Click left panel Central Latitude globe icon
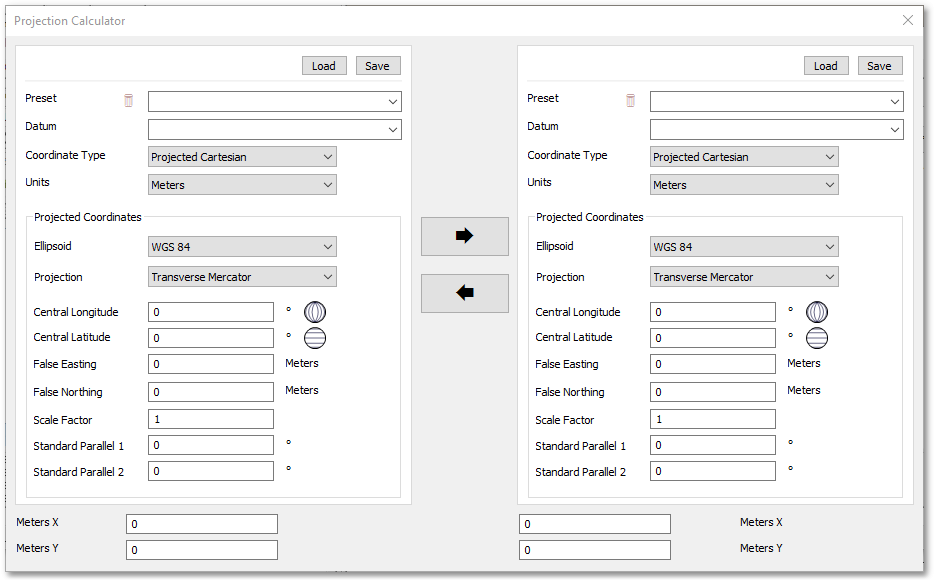The width and height of the screenshot is (935, 583). click(315, 338)
